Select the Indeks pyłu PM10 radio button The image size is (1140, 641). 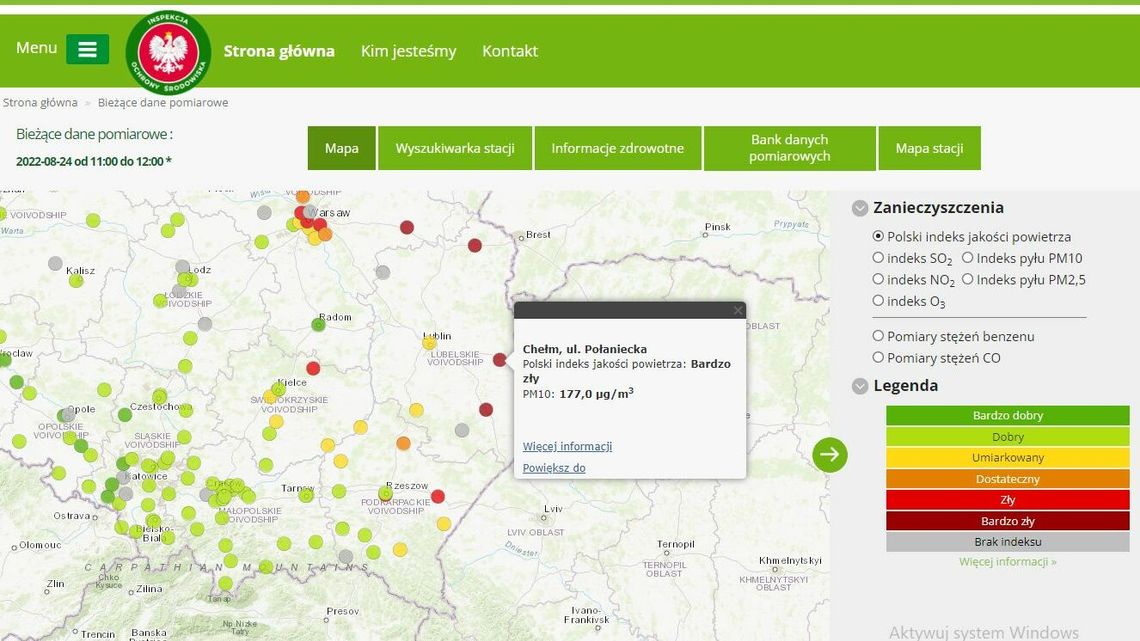[x=967, y=258]
